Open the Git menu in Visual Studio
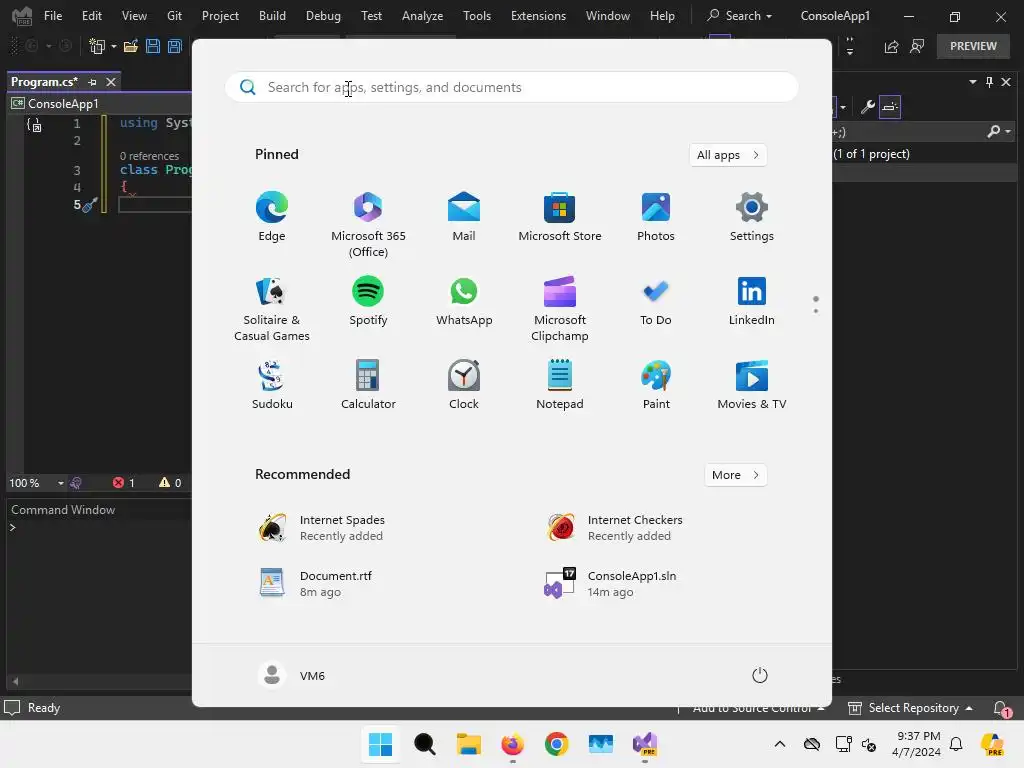 (174, 16)
